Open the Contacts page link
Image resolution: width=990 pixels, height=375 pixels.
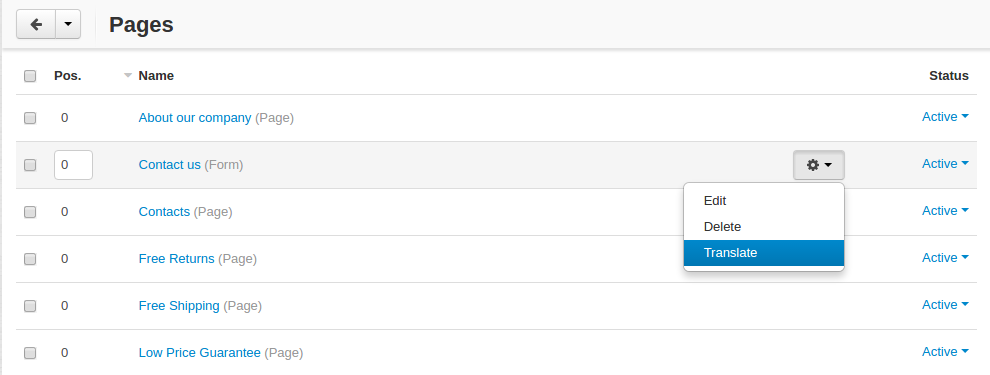tap(164, 211)
